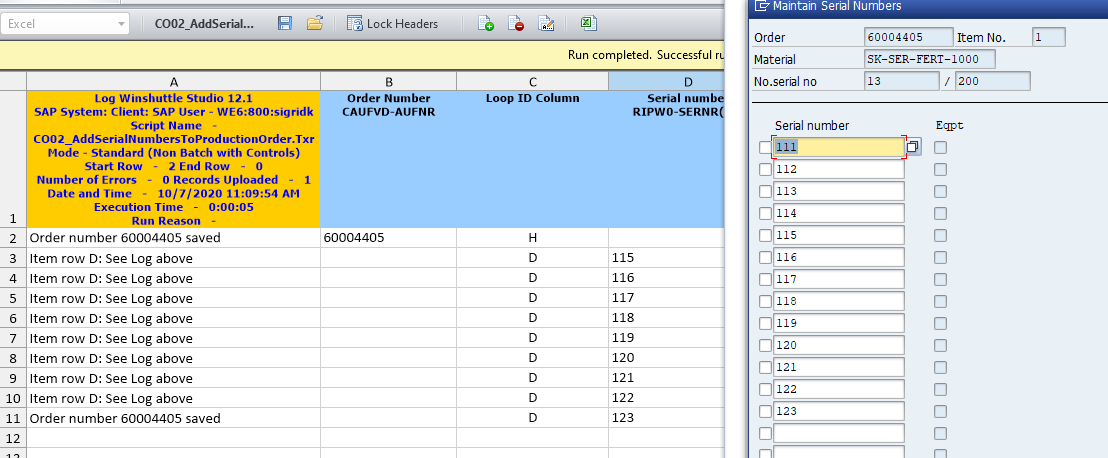This screenshot has width=1108, height=458.
Task: Click the save icon in toolbar
Action: click(285, 23)
